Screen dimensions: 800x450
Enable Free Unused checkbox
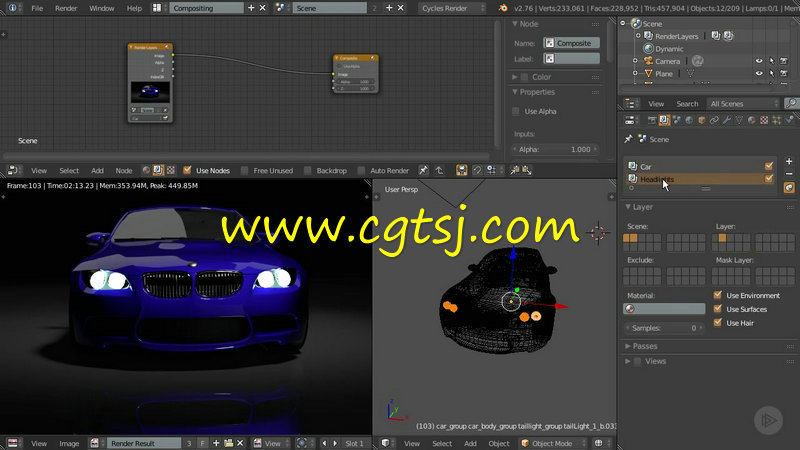[245, 170]
